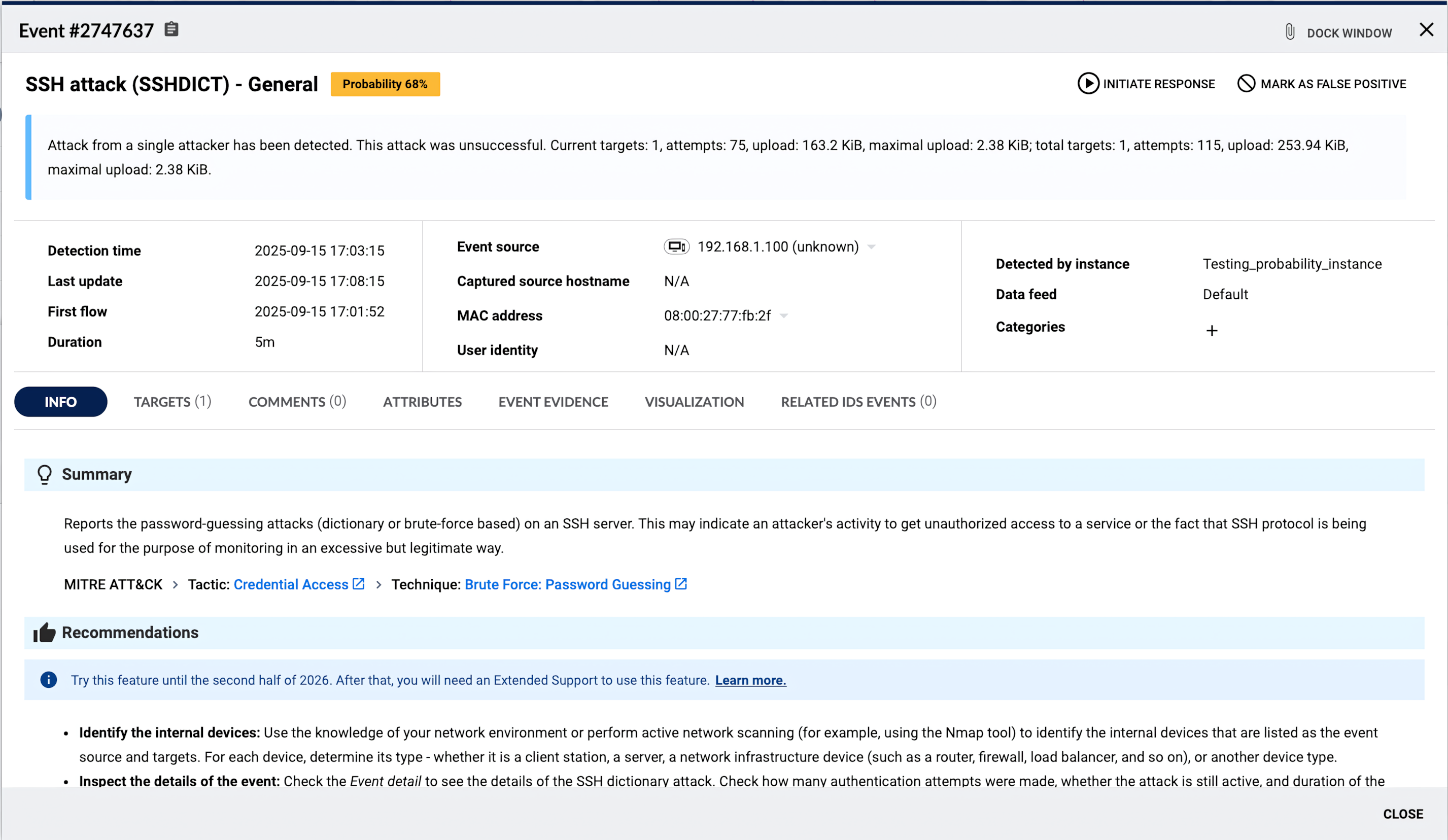Select the Attributes tab
The image size is (1448, 840).
[x=422, y=402]
